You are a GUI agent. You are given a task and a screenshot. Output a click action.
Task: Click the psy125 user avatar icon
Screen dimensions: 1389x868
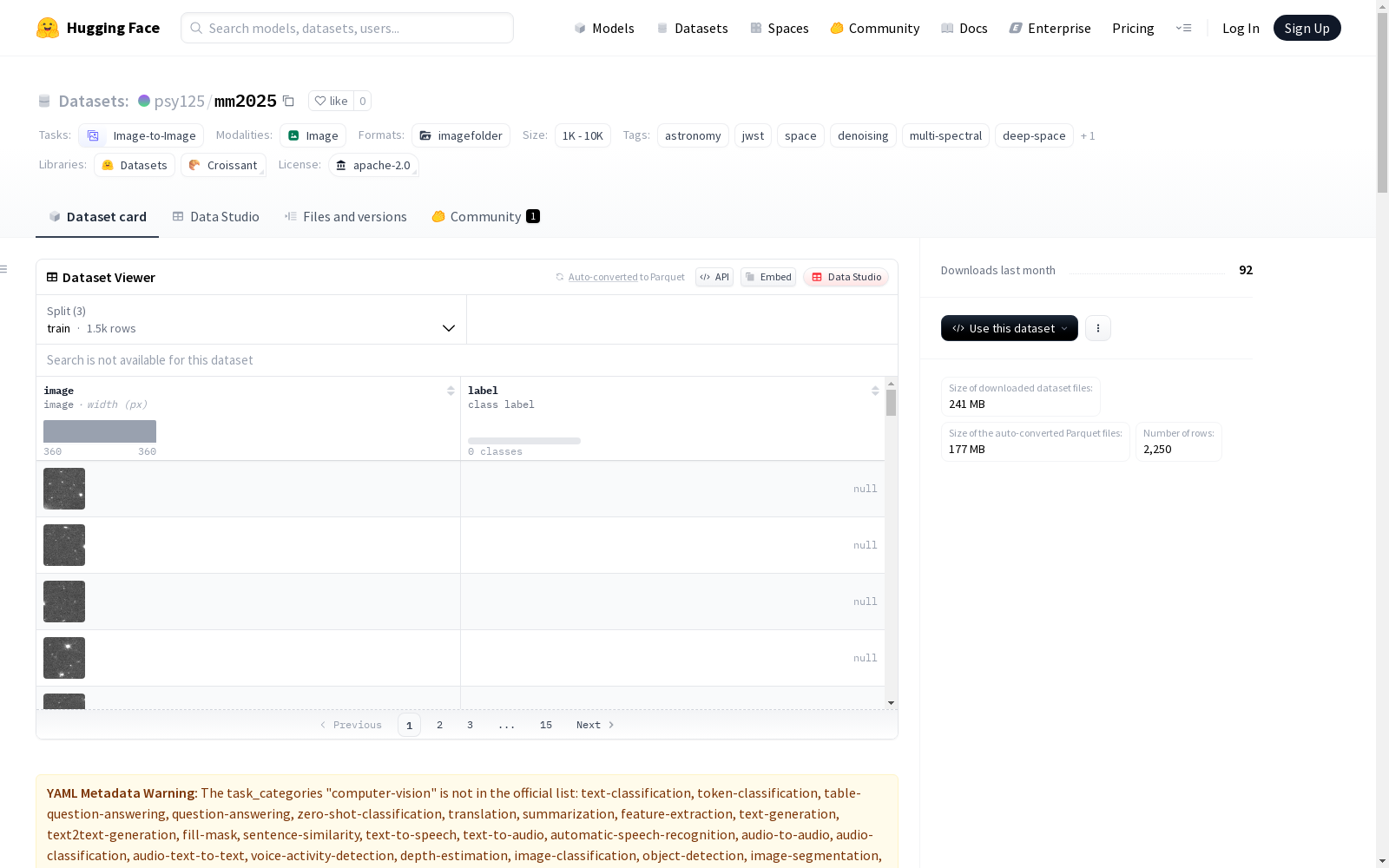click(x=144, y=101)
